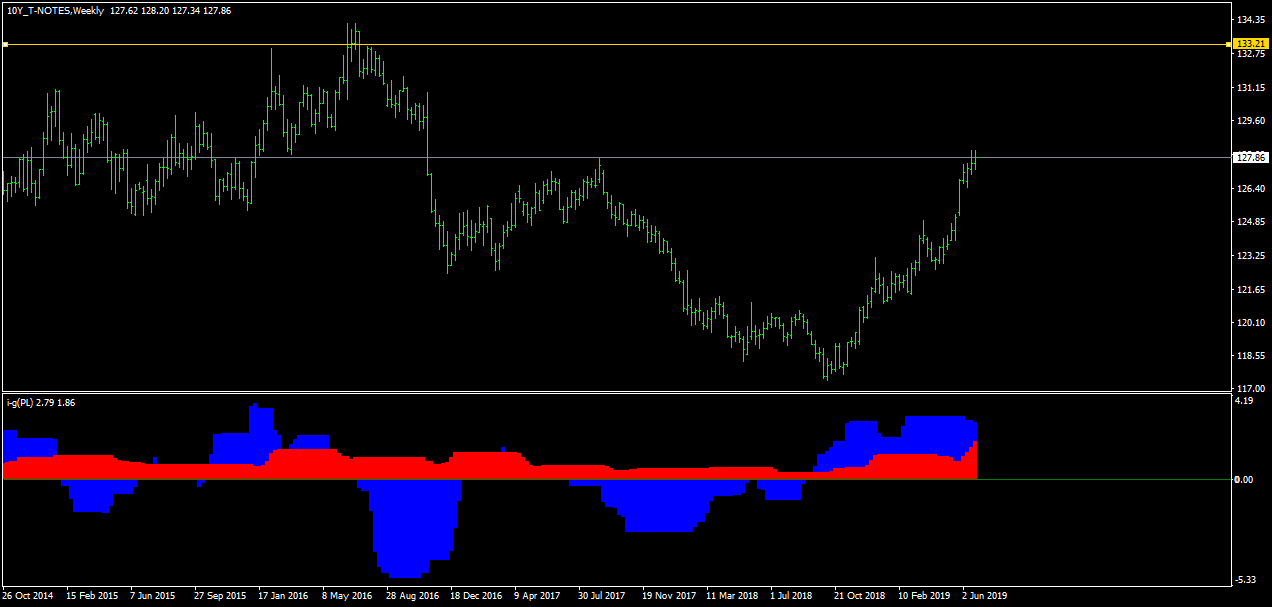The height and width of the screenshot is (607, 1272).
Task: Click the 27 Sep 2015 date label
Action: point(219,596)
